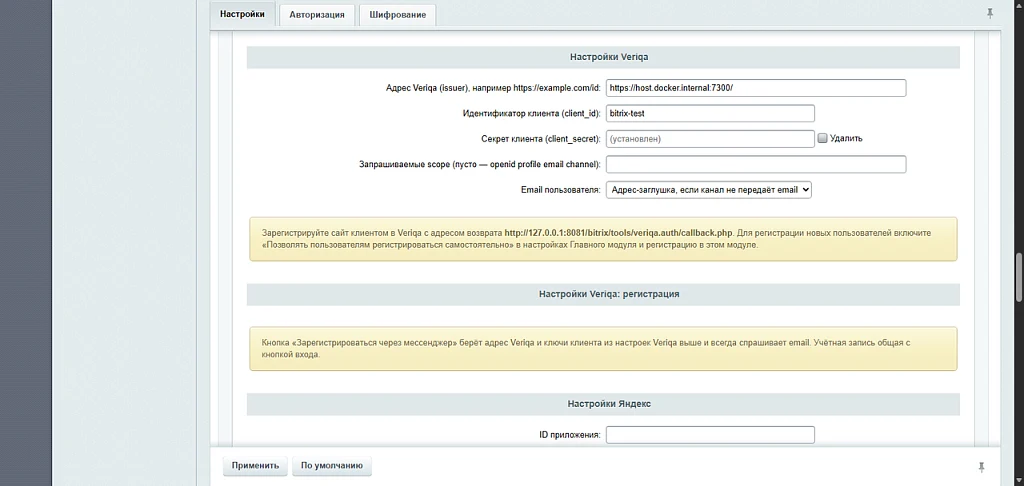Switch to the Настройки tab
Viewport: 1024px width, 486px height.
coord(242,14)
